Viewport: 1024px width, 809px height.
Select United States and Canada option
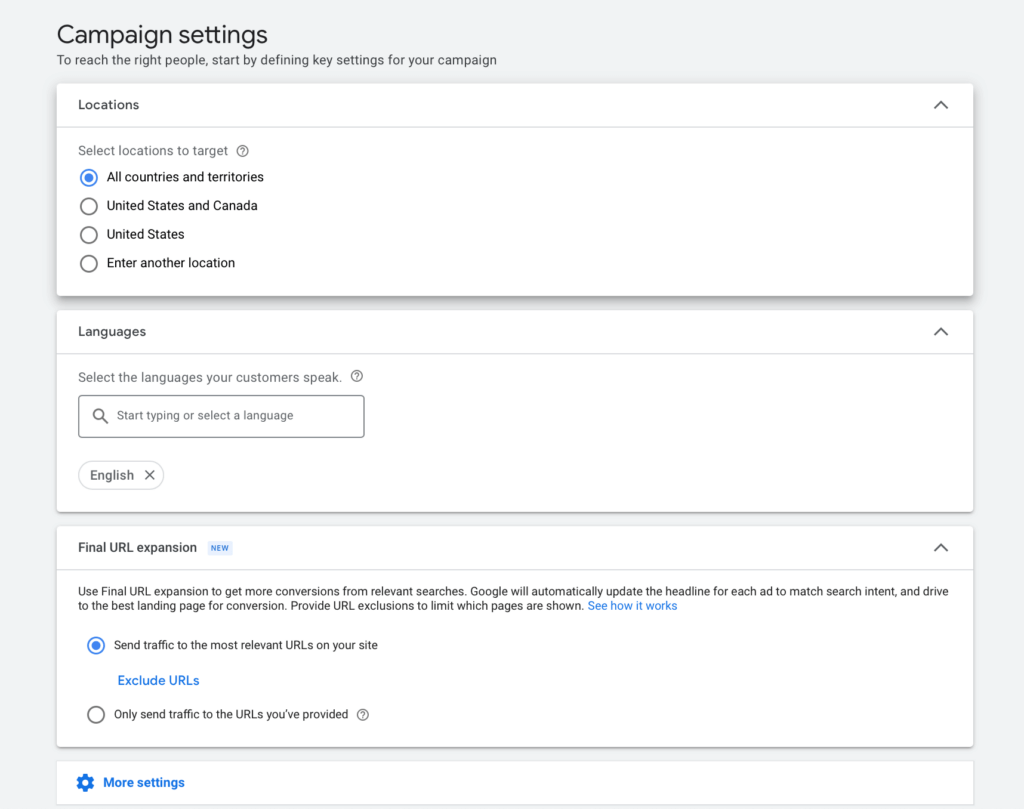pyautogui.click(x=89, y=206)
